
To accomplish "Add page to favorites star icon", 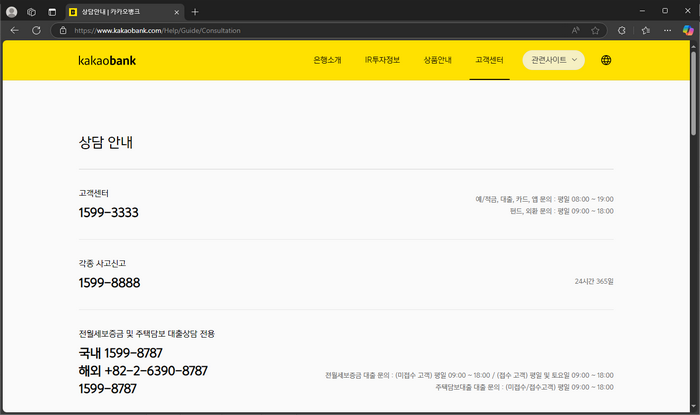I will [595, 30].
